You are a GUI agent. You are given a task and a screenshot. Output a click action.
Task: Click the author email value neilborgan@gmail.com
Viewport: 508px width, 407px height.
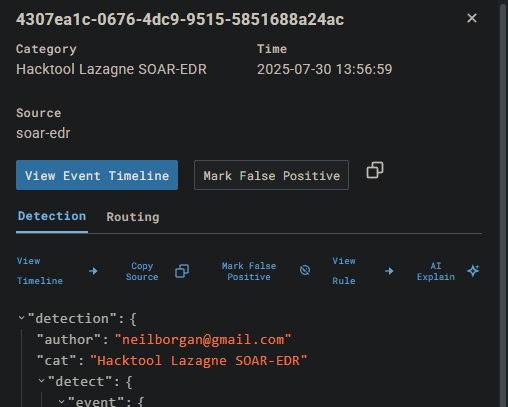pyautogui.click(x=203, y=340)
